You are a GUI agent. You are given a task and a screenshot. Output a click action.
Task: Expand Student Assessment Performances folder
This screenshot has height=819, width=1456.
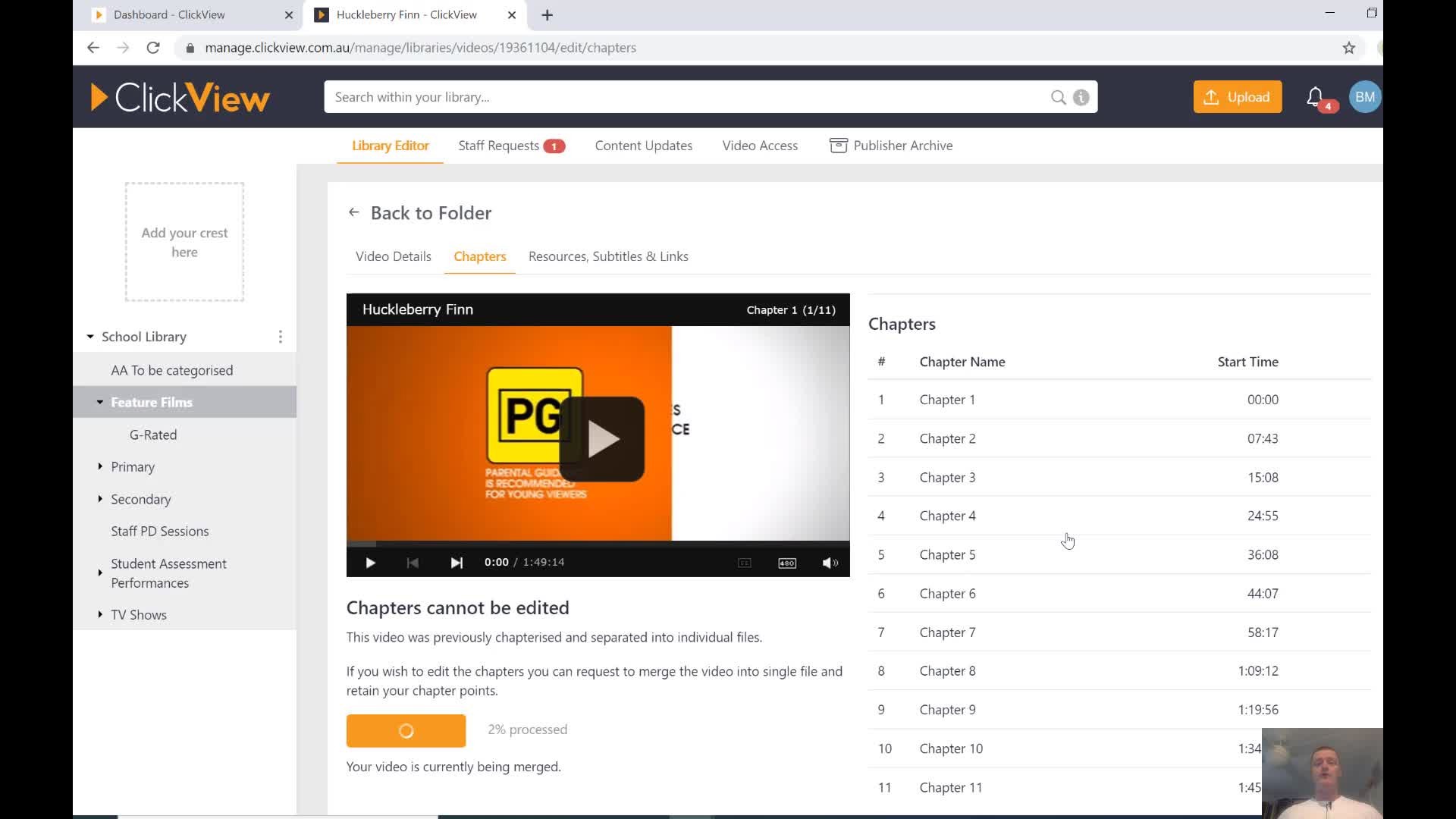click(x=99, y=573)
